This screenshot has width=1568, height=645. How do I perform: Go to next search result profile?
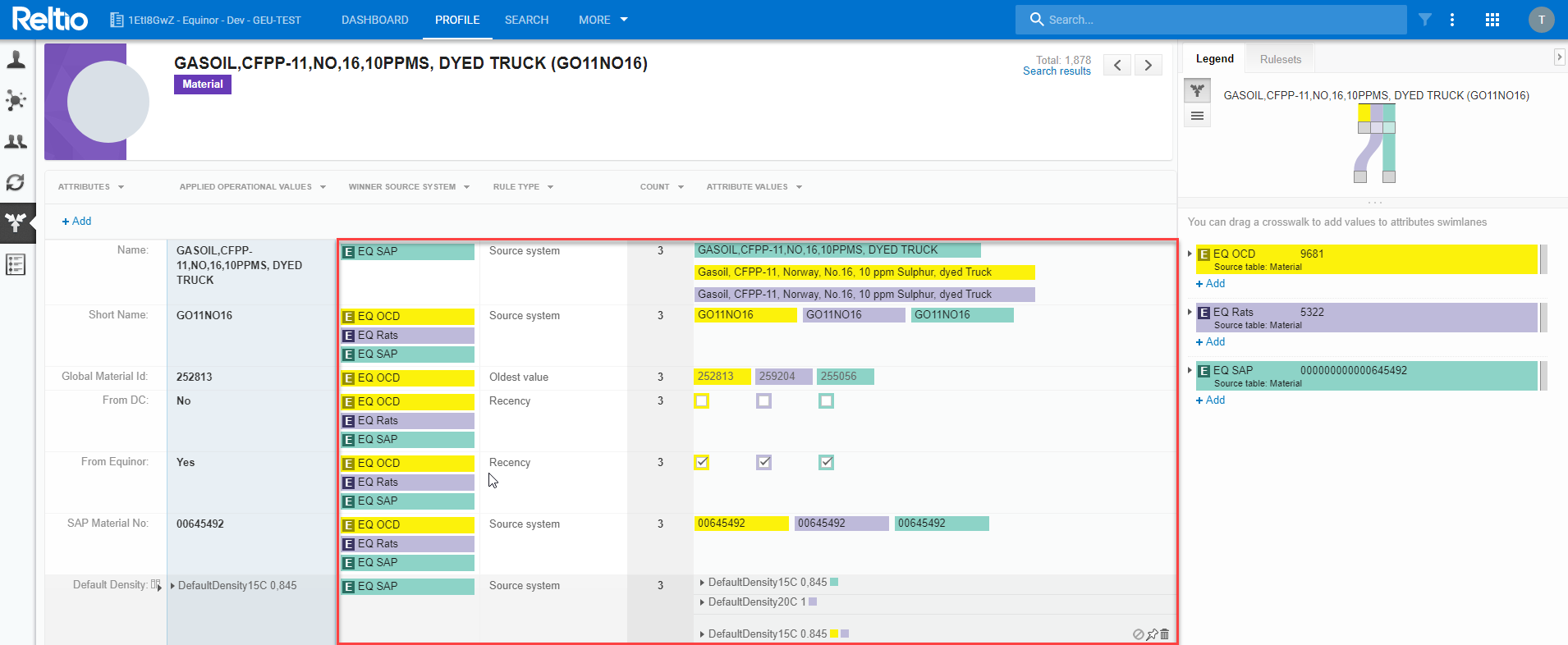click(1148, 65)
